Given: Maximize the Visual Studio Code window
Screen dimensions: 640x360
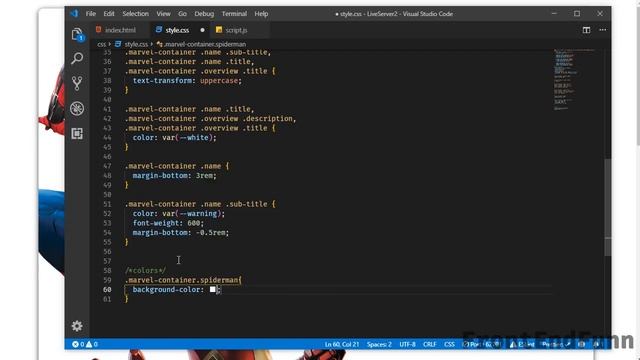Looking at the screenshot, I should pos(577,13).
